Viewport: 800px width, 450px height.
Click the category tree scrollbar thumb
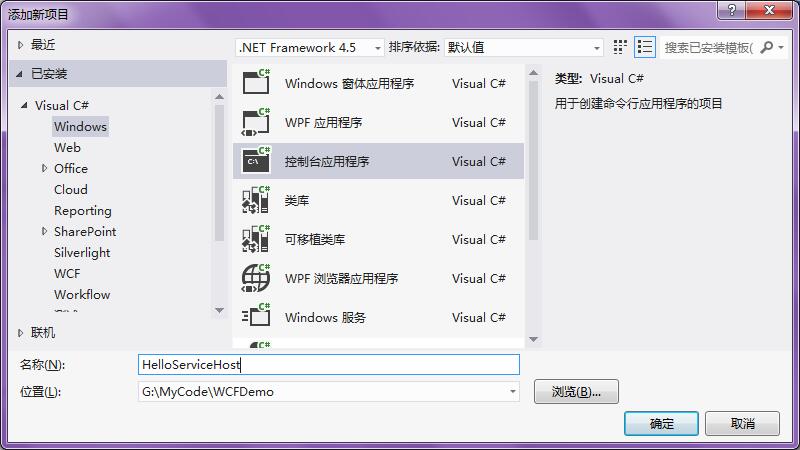click(219, 172)
